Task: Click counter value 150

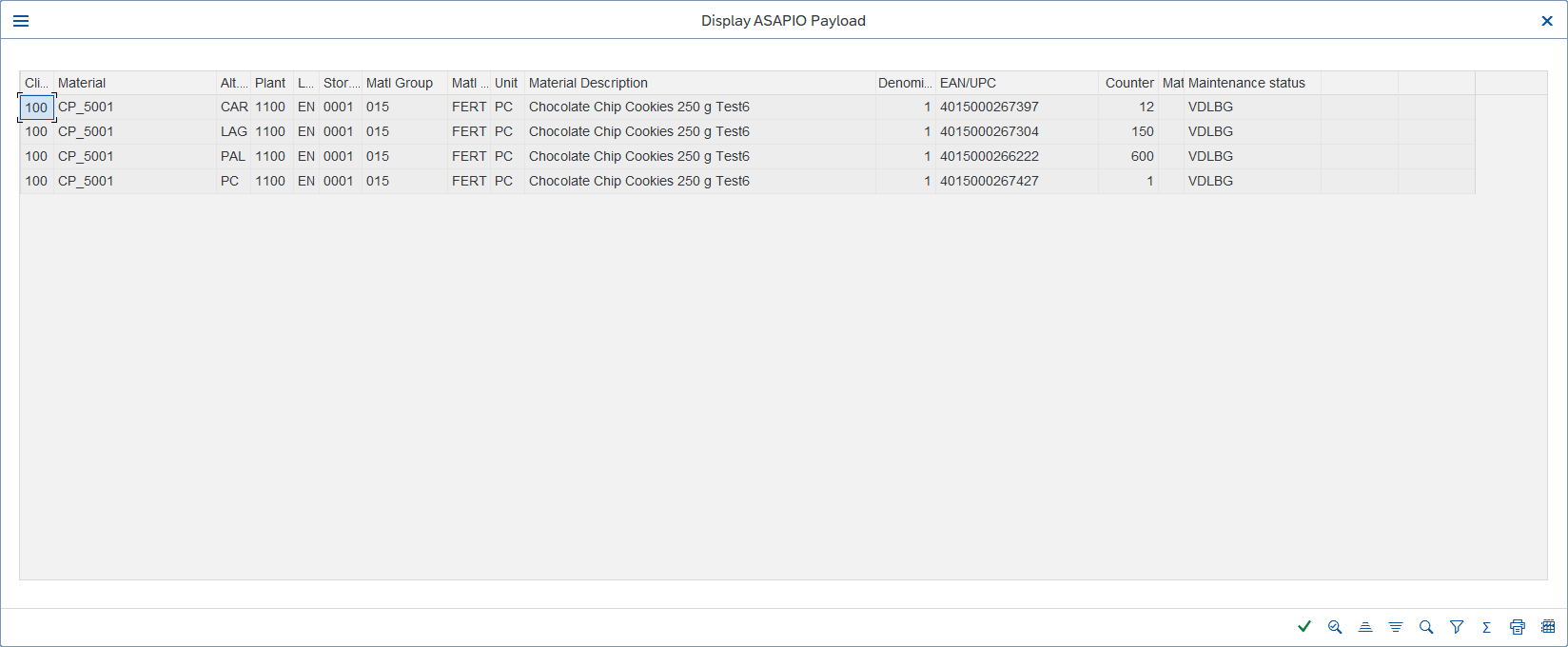Action: coord(1128,132)
